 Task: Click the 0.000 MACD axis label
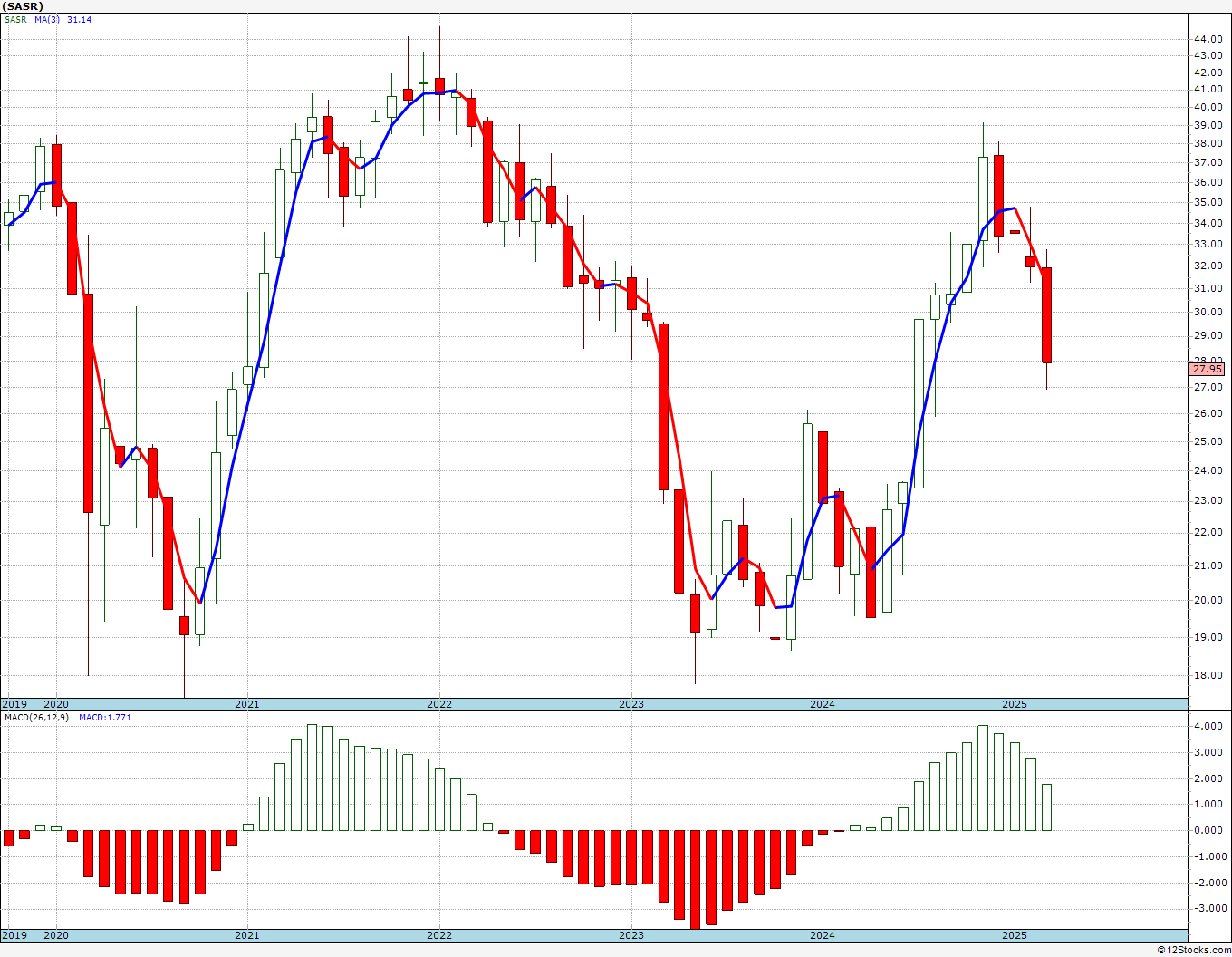pyautogui.click(x=1210, y=830)
